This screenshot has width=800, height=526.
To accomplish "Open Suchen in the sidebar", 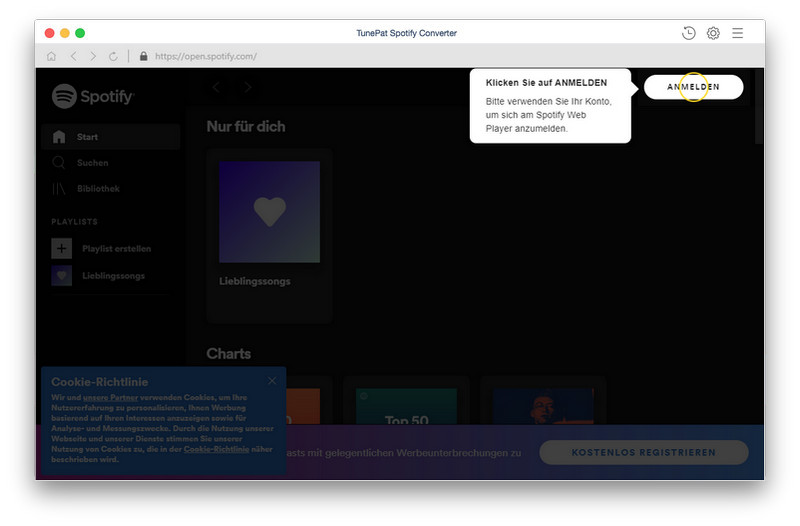I will click(x=111, y=163).
